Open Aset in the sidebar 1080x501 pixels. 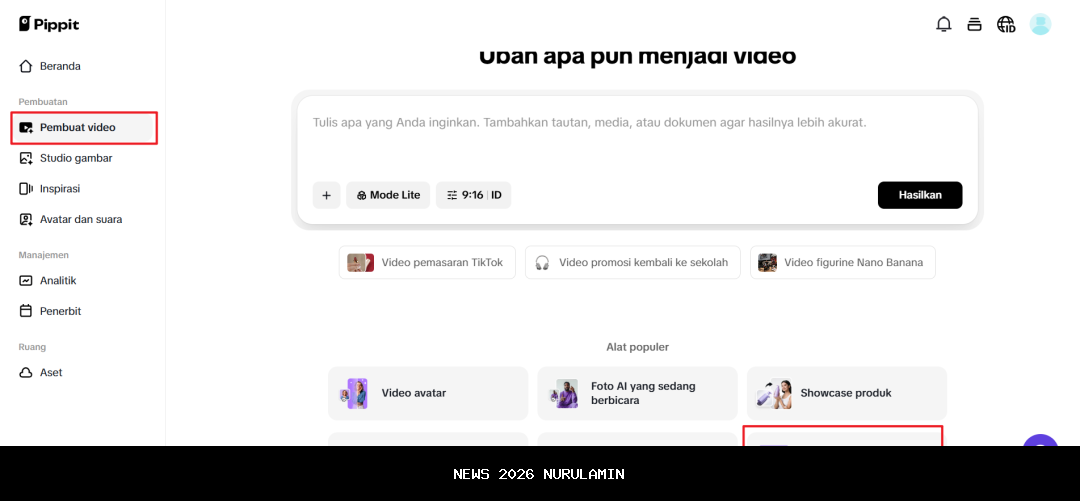point(51,372)
